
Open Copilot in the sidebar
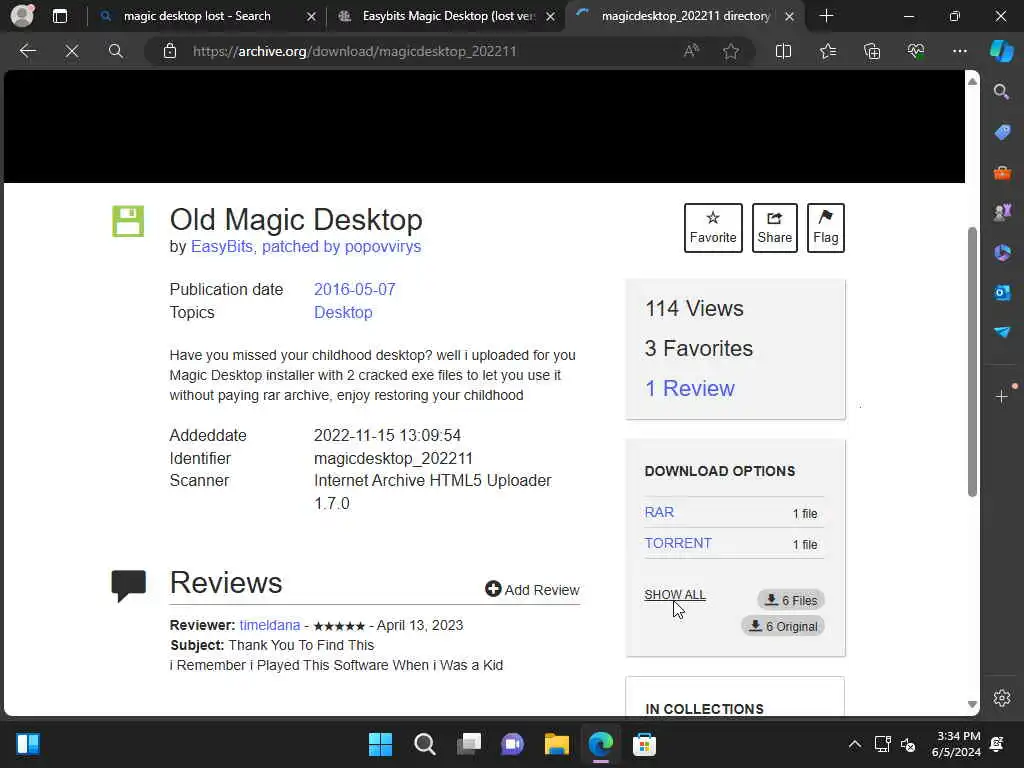pyautogui.click(x=1002, y=51)
